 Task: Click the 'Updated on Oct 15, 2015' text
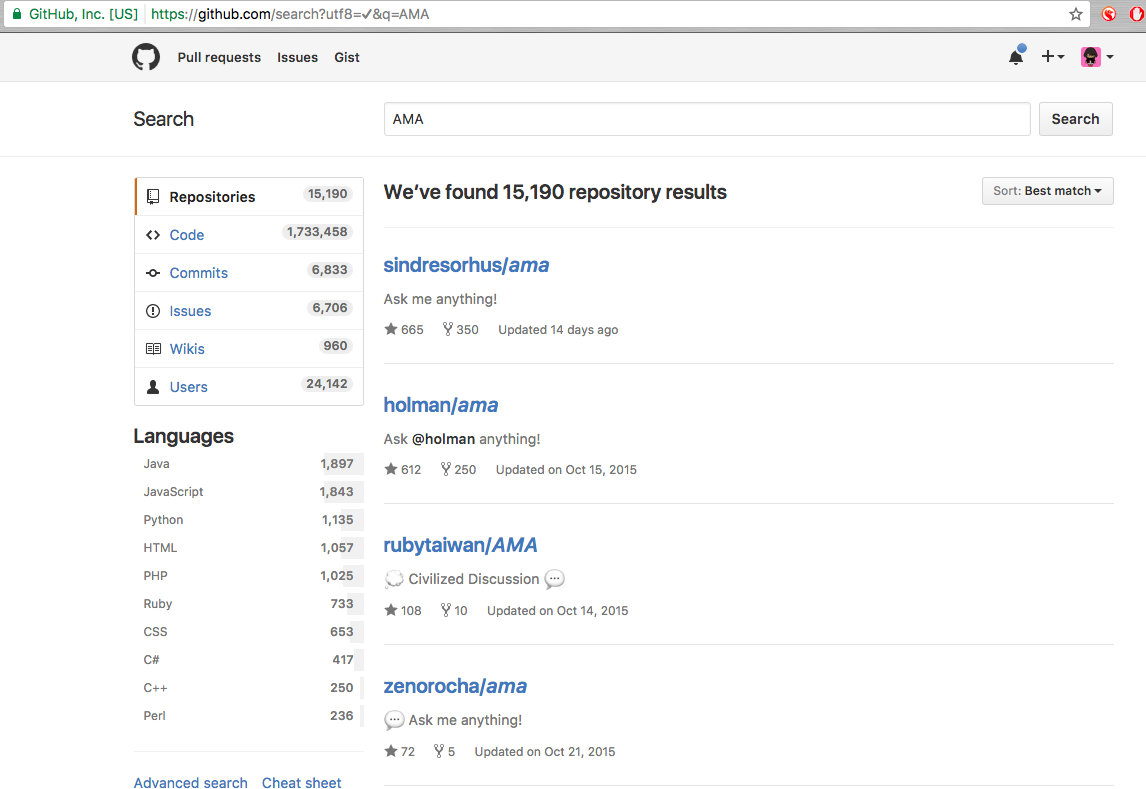pyautogui.click(x=566, y=470)
